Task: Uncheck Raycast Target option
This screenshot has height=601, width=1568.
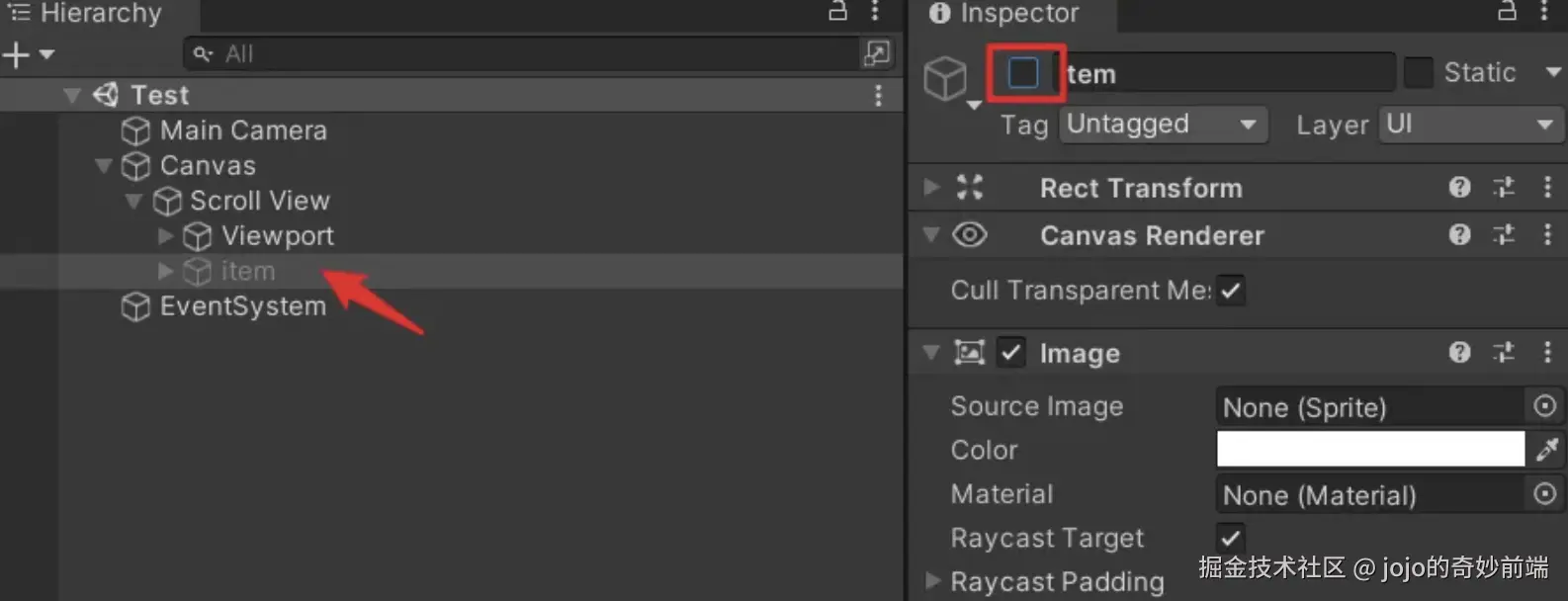Action: tap(1230, 538)
